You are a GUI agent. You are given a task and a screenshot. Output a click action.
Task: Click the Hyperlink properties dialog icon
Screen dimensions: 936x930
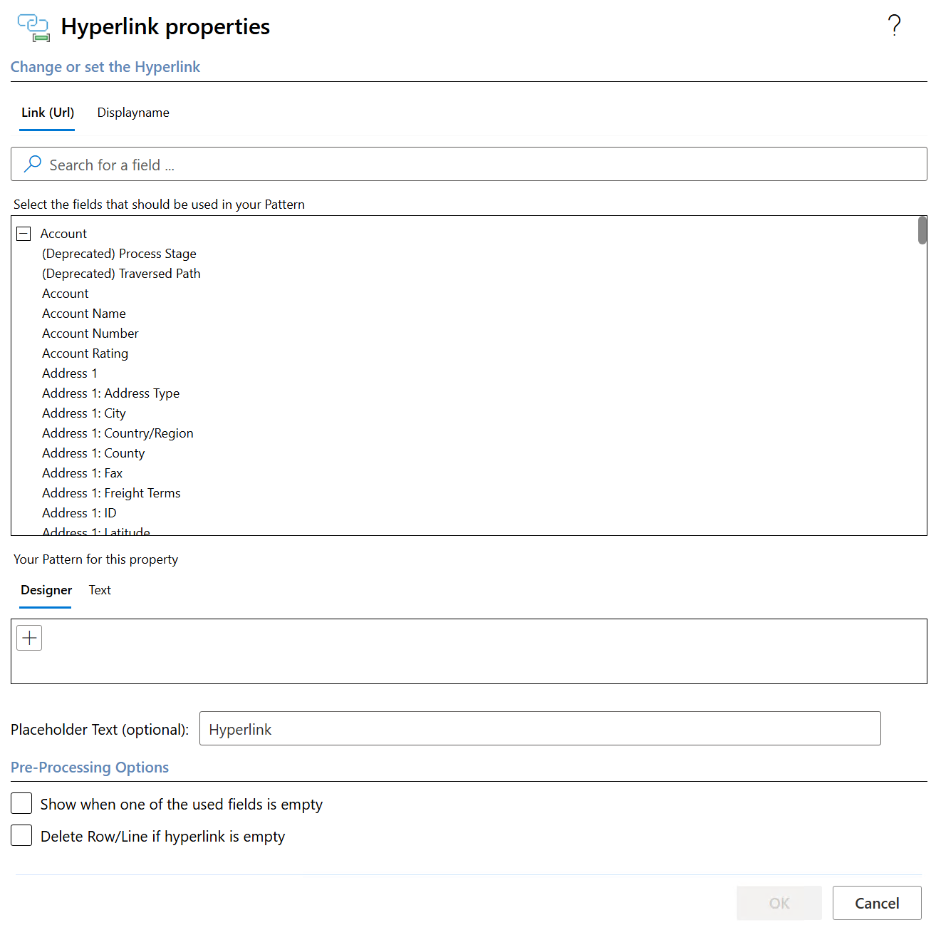(x=33, y=27)
